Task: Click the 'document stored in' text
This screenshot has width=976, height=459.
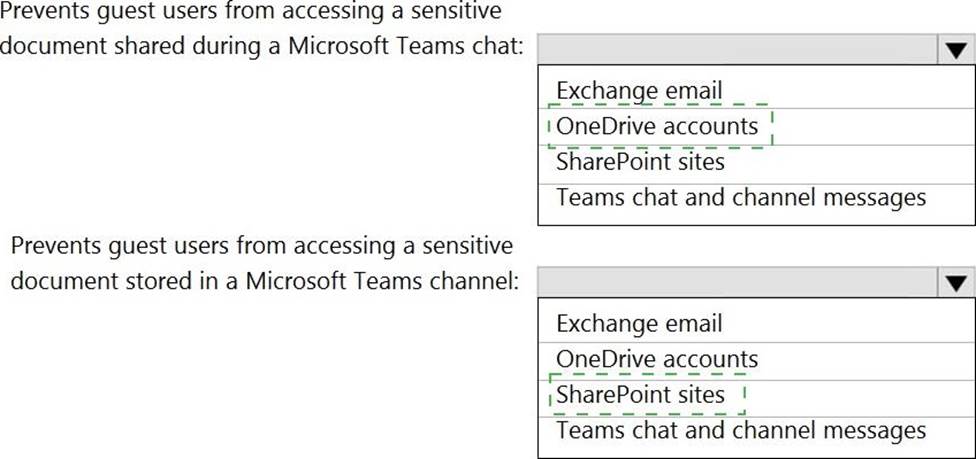Action: (100, 281)
